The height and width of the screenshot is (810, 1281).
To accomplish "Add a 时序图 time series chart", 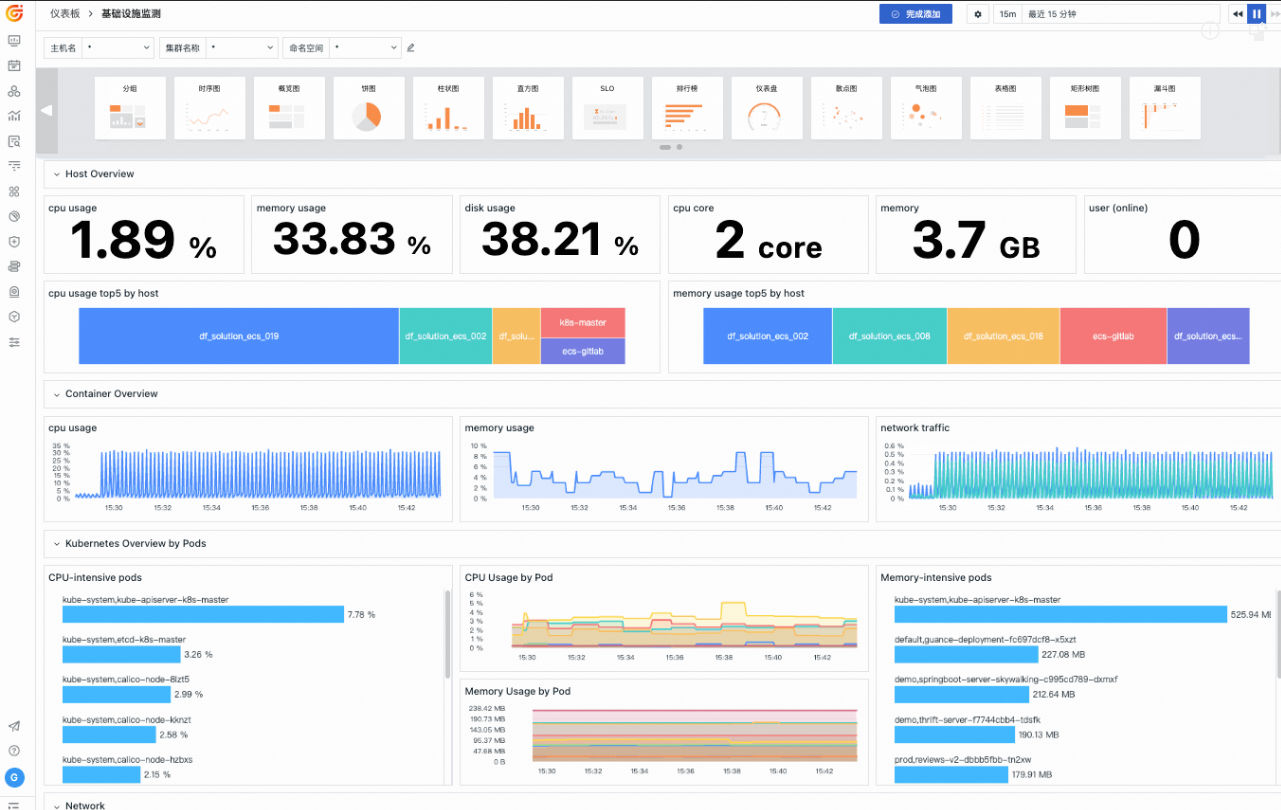I will 209,108.
